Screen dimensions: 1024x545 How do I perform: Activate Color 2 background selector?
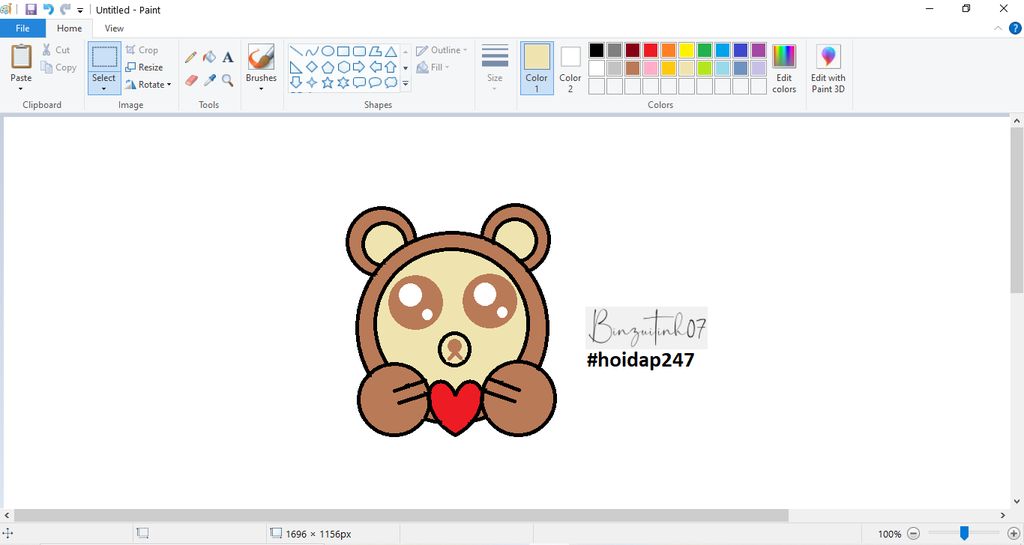point(570,69)
